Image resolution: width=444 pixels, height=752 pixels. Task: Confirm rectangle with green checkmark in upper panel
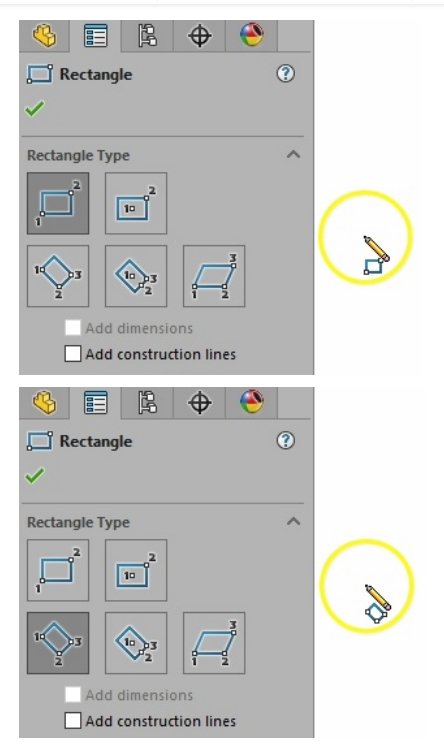click(35, 108)
